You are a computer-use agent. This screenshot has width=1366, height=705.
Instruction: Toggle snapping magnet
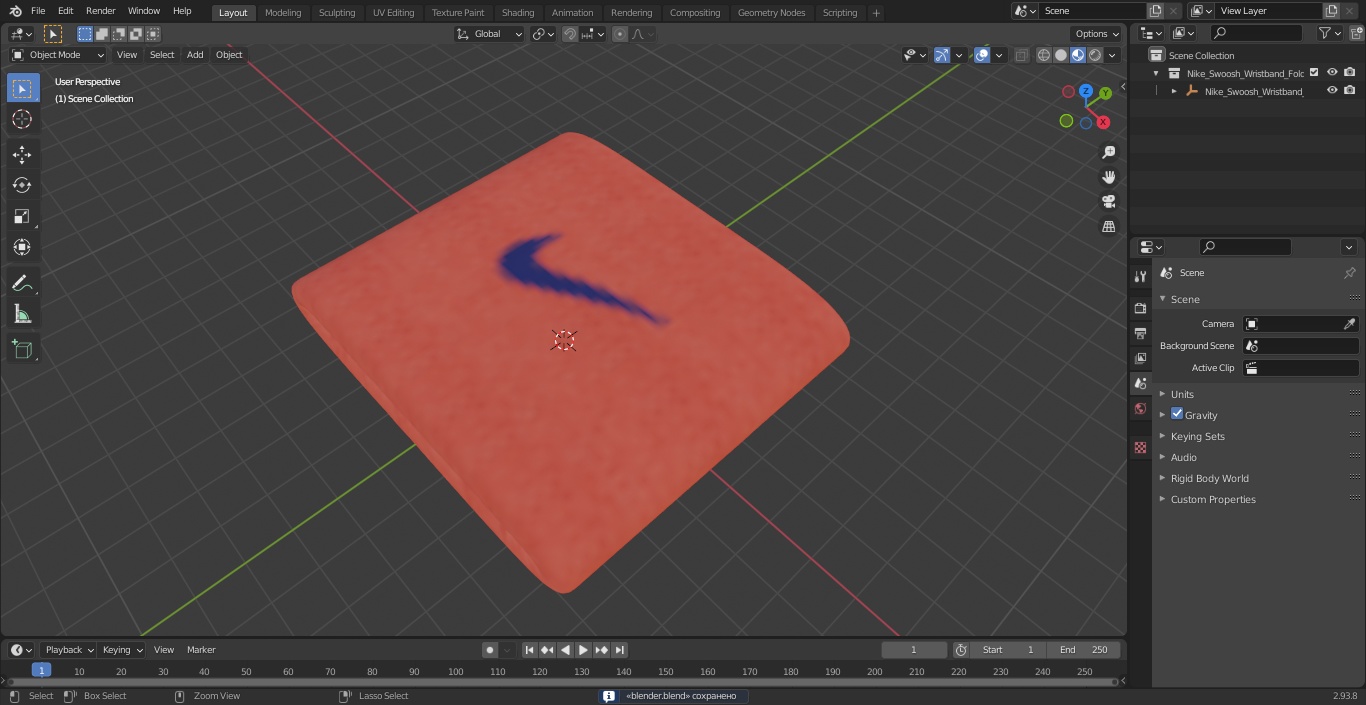coord(570,34)
